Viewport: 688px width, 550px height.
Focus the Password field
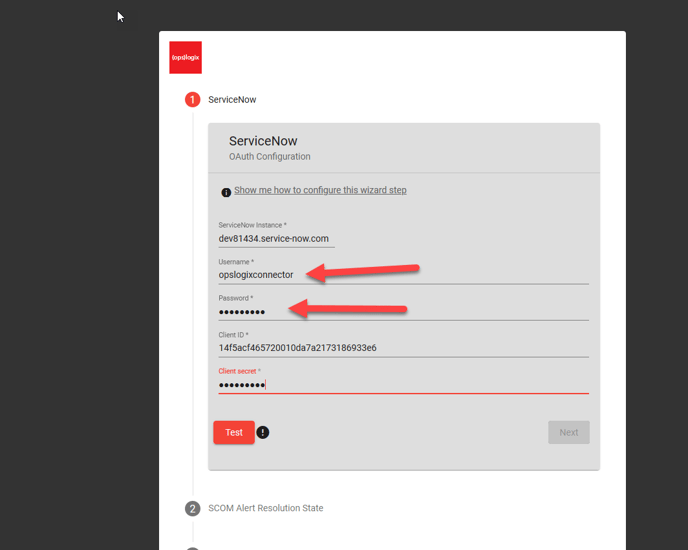(x=404, y=312)
